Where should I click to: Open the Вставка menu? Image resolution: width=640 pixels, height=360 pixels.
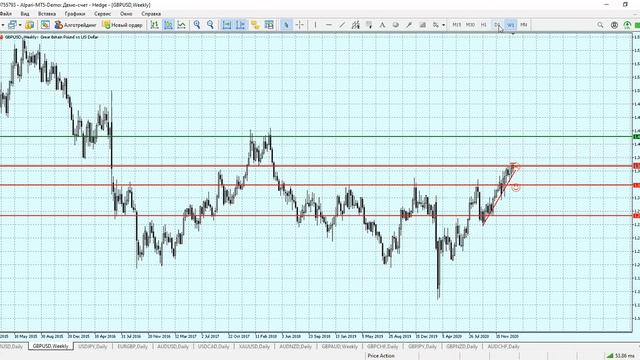(47, 13)
